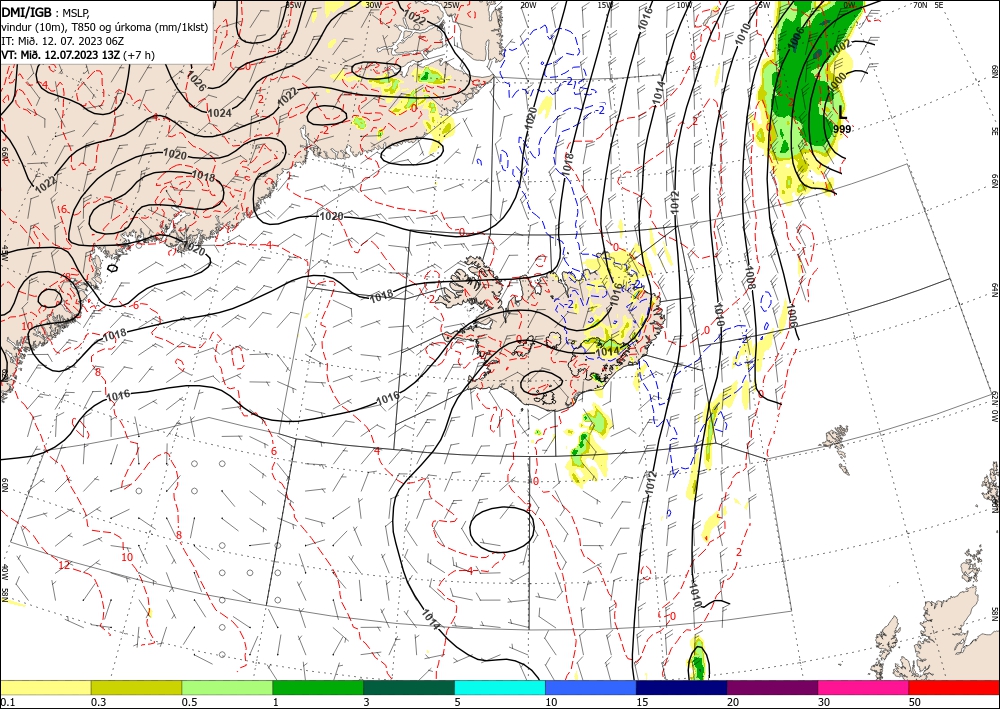Pick the cyan 5–10 legend swatch
Image resolution: width=1000 pixels, height=709 pixels.
tap(500, 687)
